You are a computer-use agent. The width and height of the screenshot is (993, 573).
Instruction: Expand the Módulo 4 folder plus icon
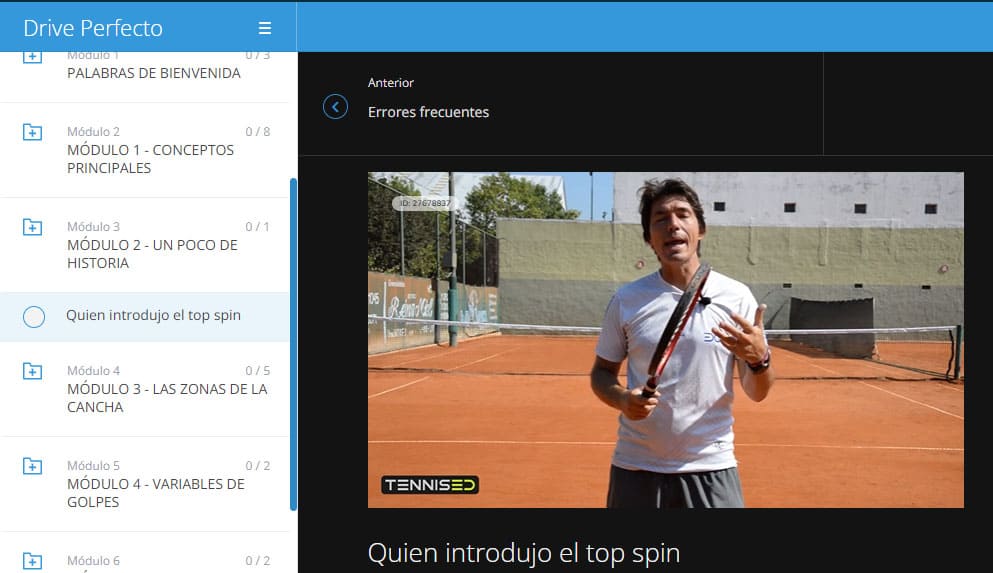pos(32,370)
